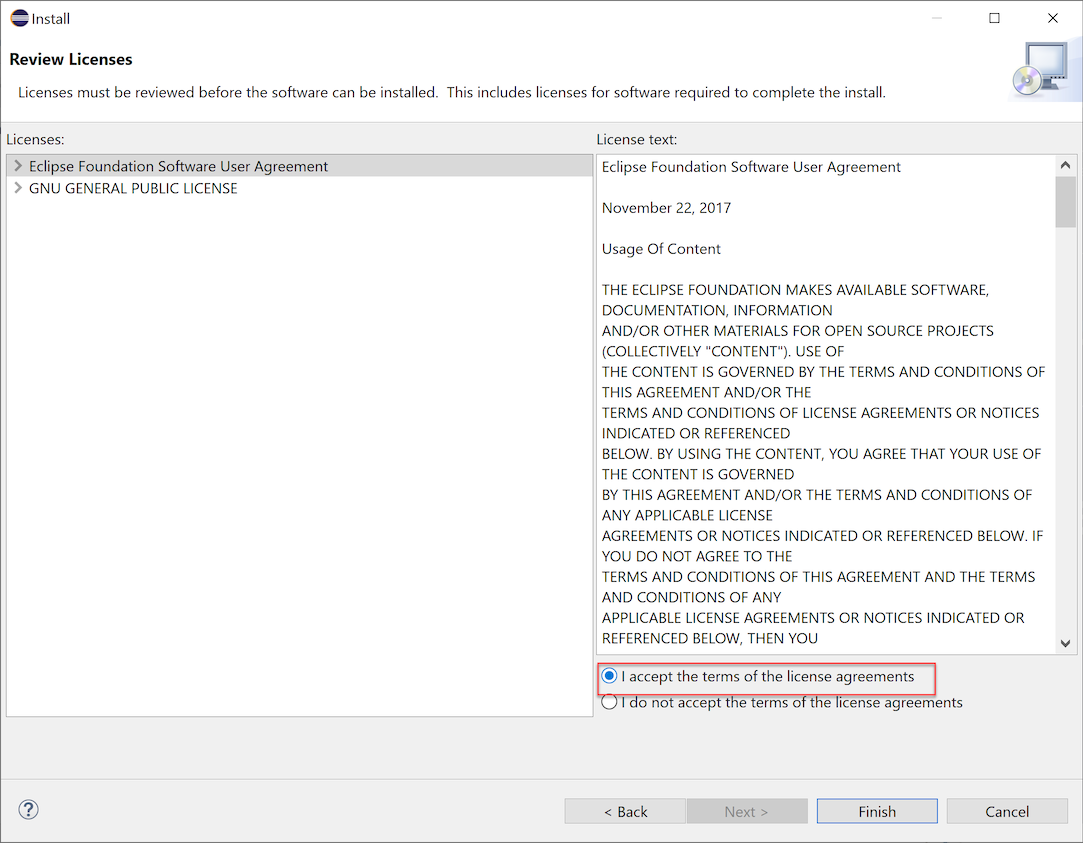
Task: Open help via the question mark icon
Action: click(28, 810)
